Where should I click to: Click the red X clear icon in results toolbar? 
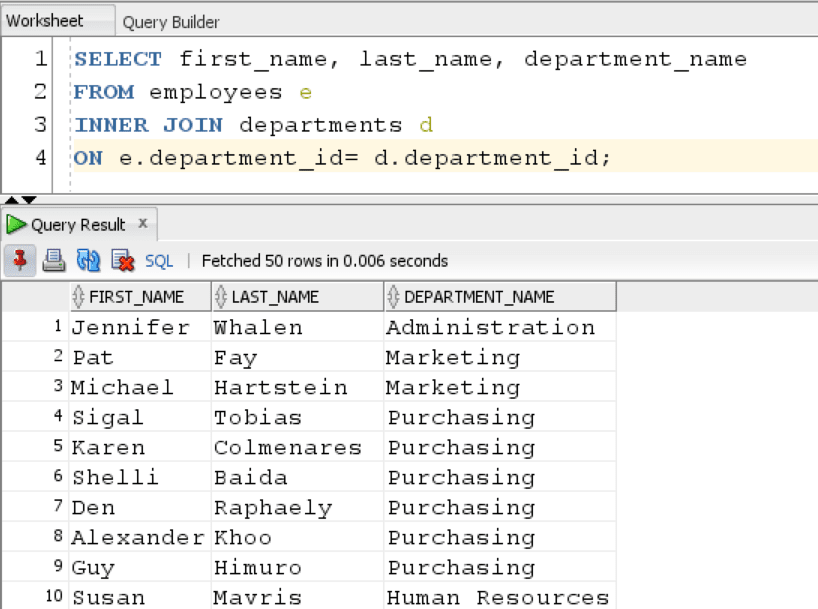click(120, 259)
